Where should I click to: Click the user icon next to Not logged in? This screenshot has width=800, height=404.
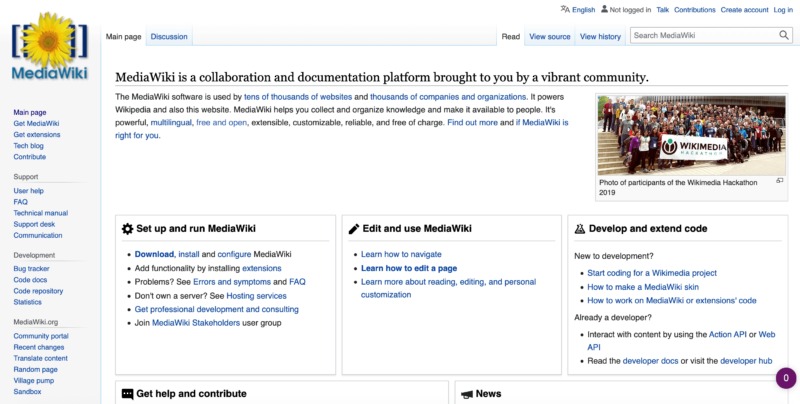click(603, 9)
